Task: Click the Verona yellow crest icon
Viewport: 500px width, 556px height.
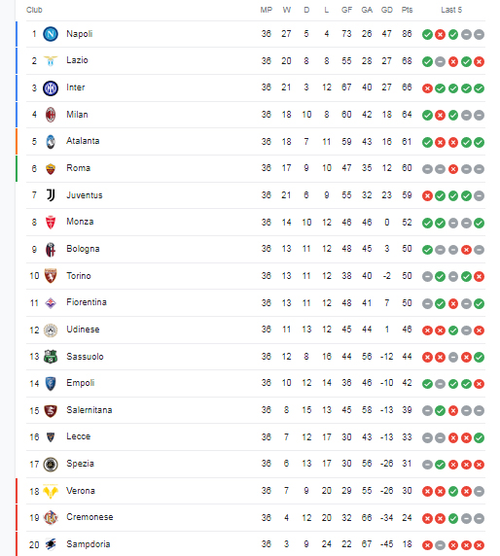Action: (50, 491)
